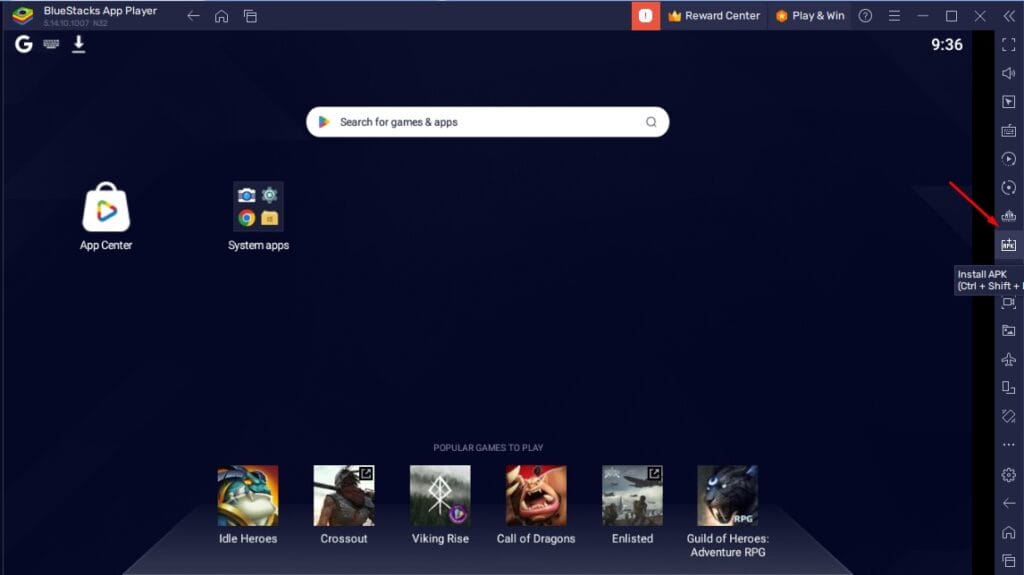The width and height of the screenshot is (1024, 575).
Task: Open the Reward Center
Action: [714, 16]
